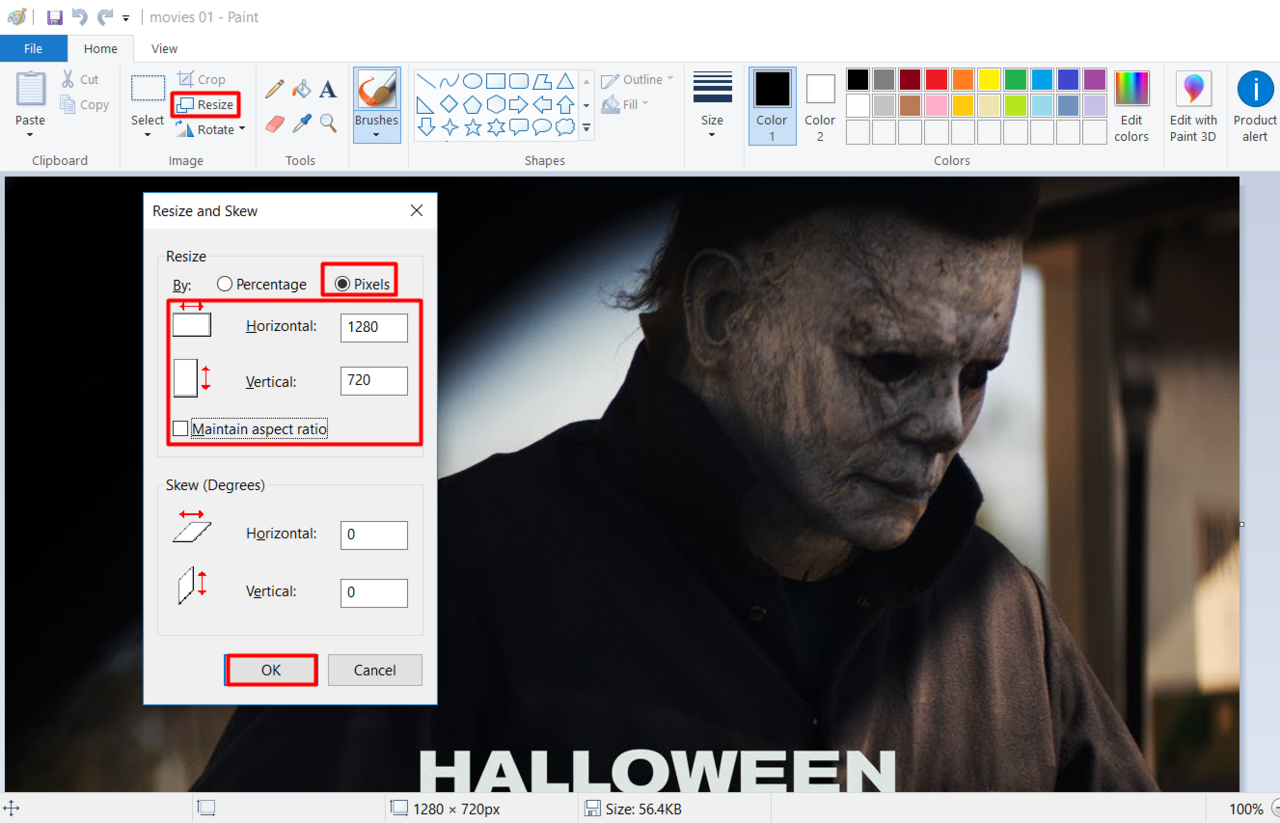Click the Resize button in the Image group
This screenshot has height=823, width=1280.
click(205, 104)
